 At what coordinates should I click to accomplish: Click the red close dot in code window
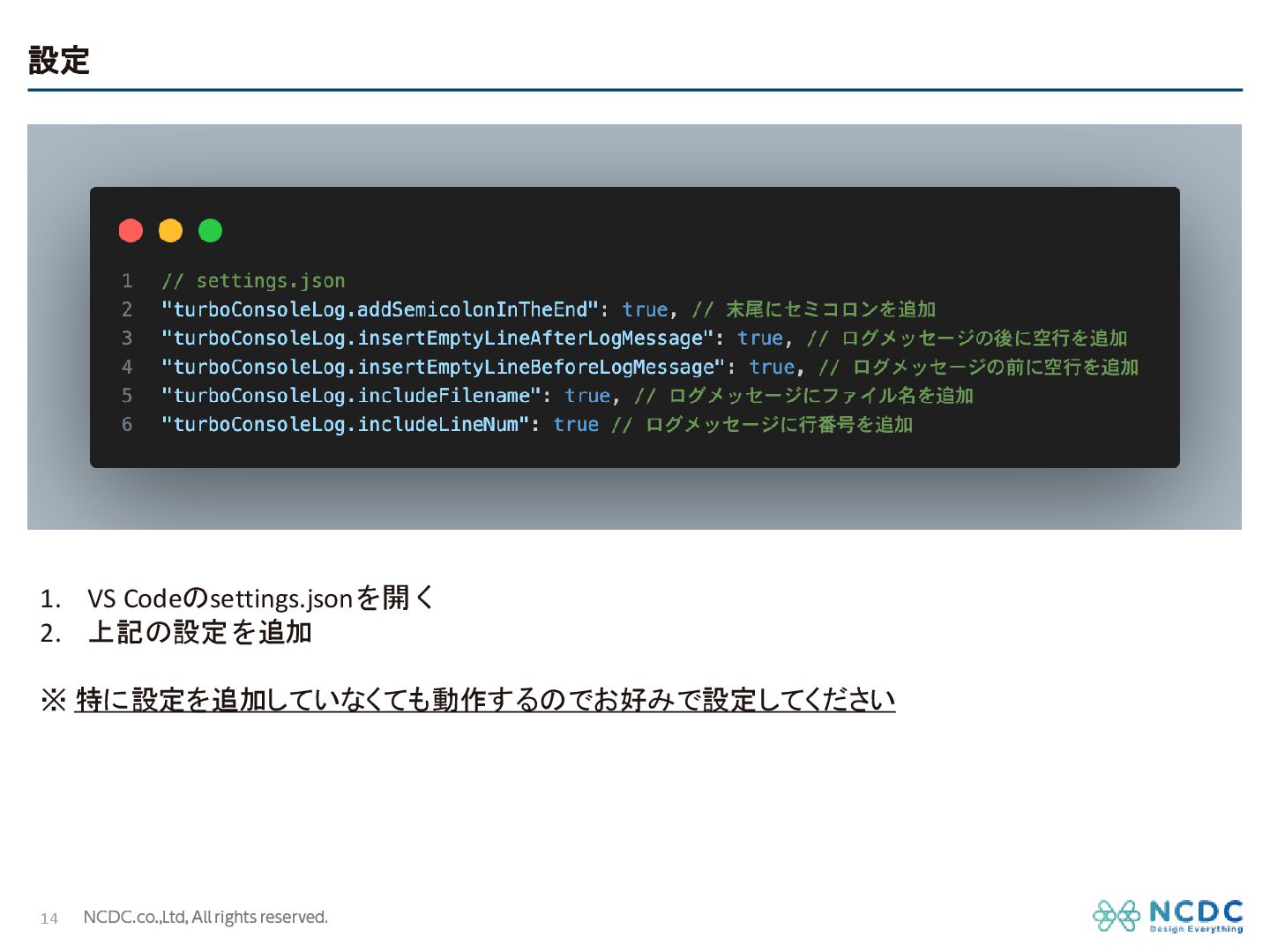(131, 231)
